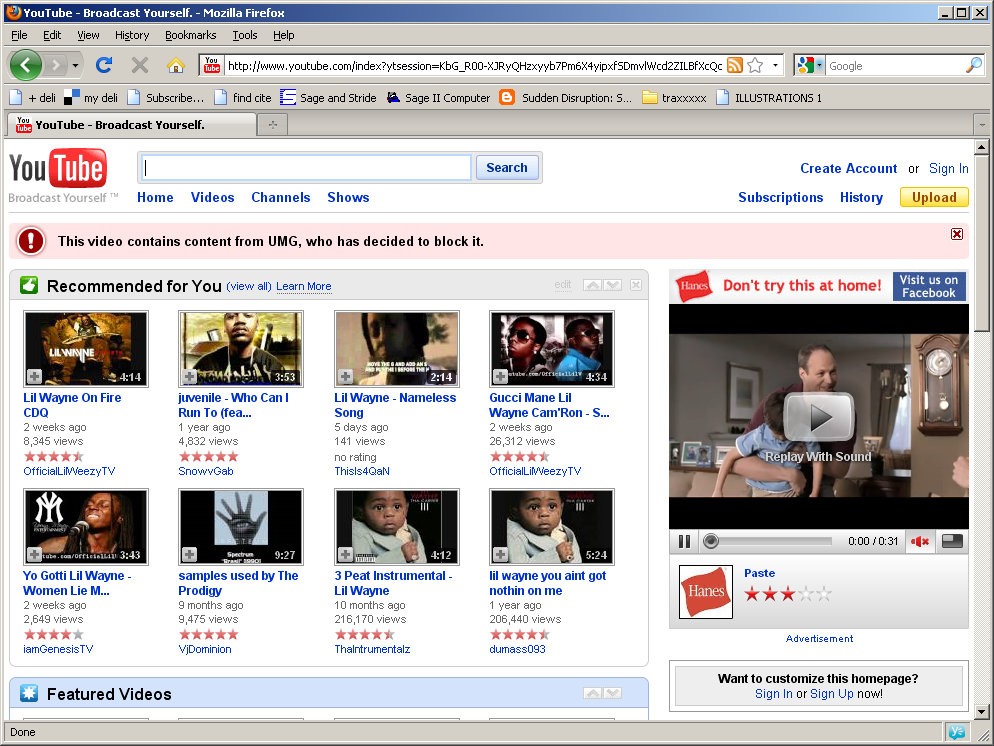This screenshot has height=746, width=994.
Task: Open 'Yo Gotti Lil Wayne - Women Lie' thumbnail
Action: click(86, 527)
